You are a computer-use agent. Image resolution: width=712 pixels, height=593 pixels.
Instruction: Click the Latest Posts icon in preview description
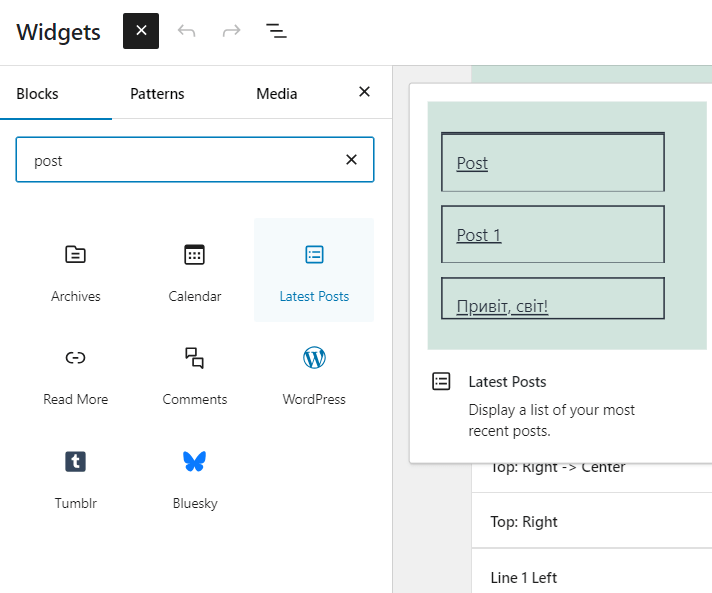(x=441, y=381)
